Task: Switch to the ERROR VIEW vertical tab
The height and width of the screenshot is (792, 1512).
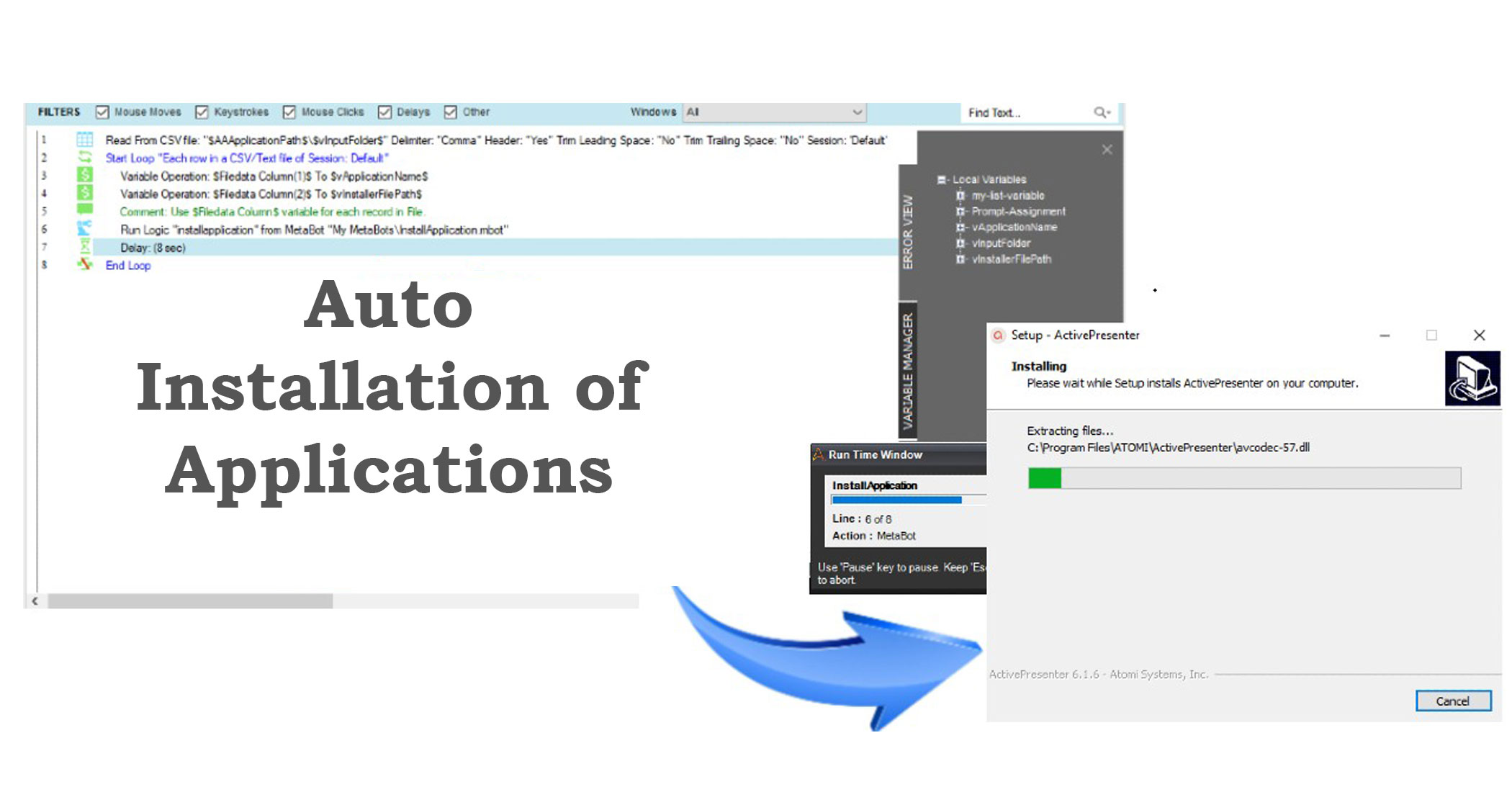Action: pos(908,232)
